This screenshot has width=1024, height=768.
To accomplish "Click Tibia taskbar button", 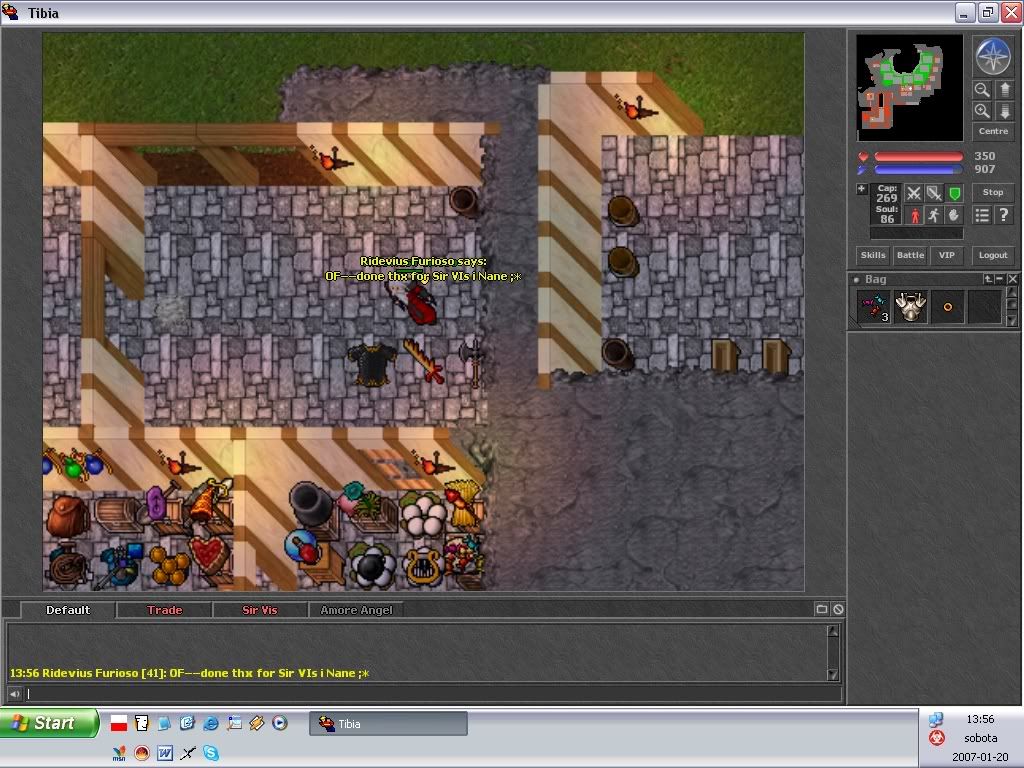I will 388,724.
